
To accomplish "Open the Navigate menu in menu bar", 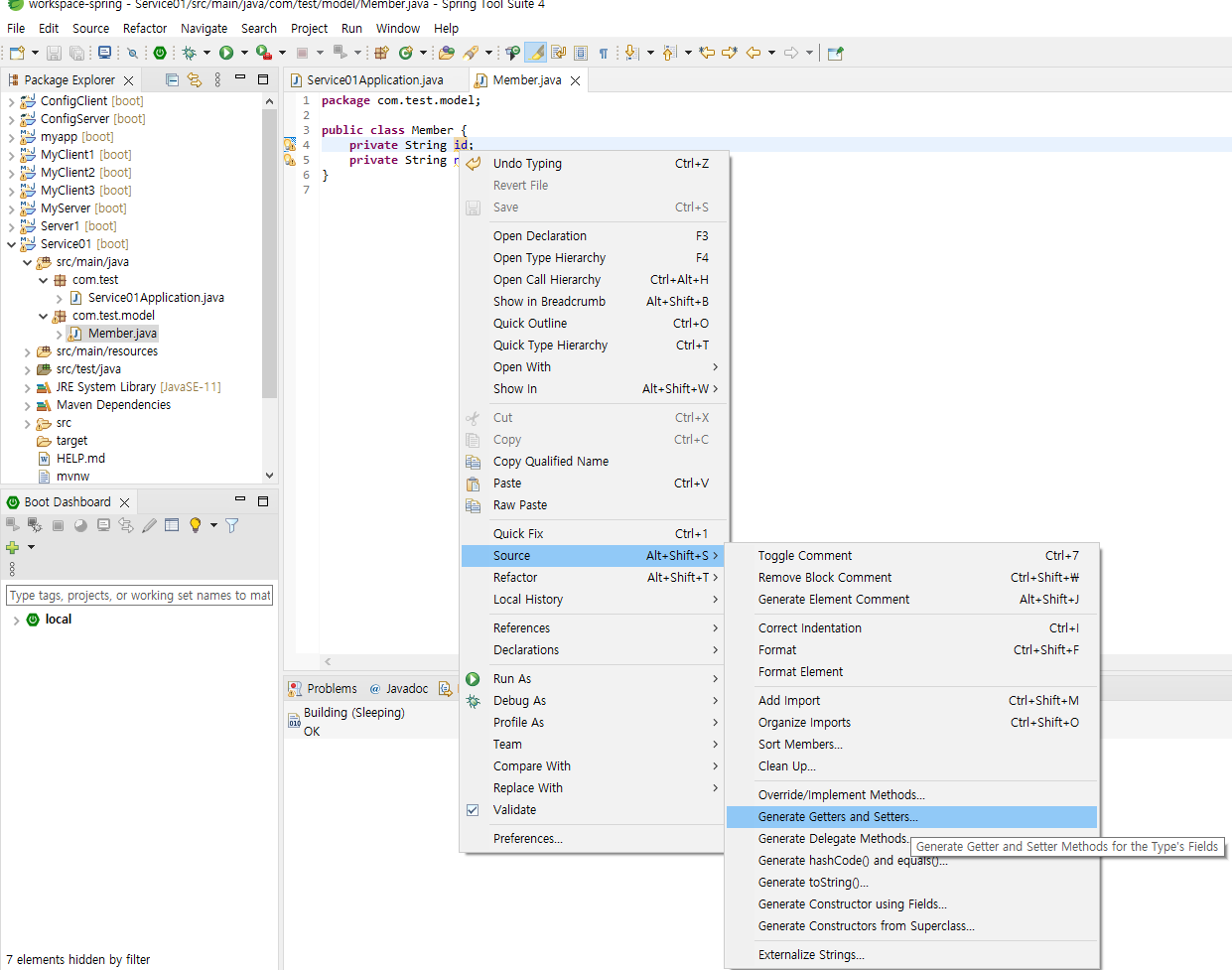I will [204, 28].
